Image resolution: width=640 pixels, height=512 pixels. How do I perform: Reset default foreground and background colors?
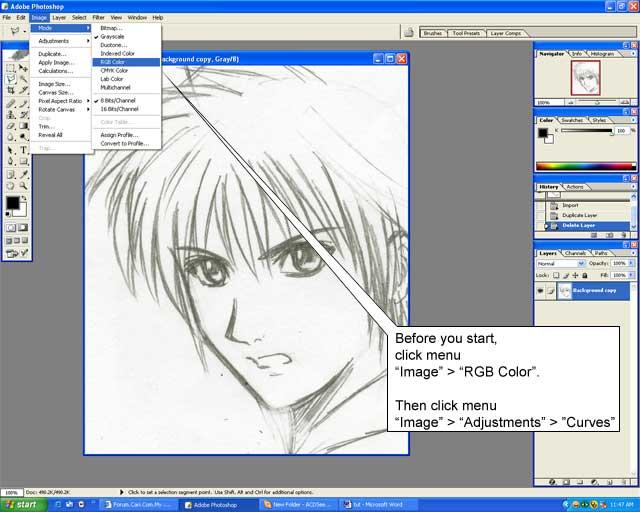[x=8, y=214]
